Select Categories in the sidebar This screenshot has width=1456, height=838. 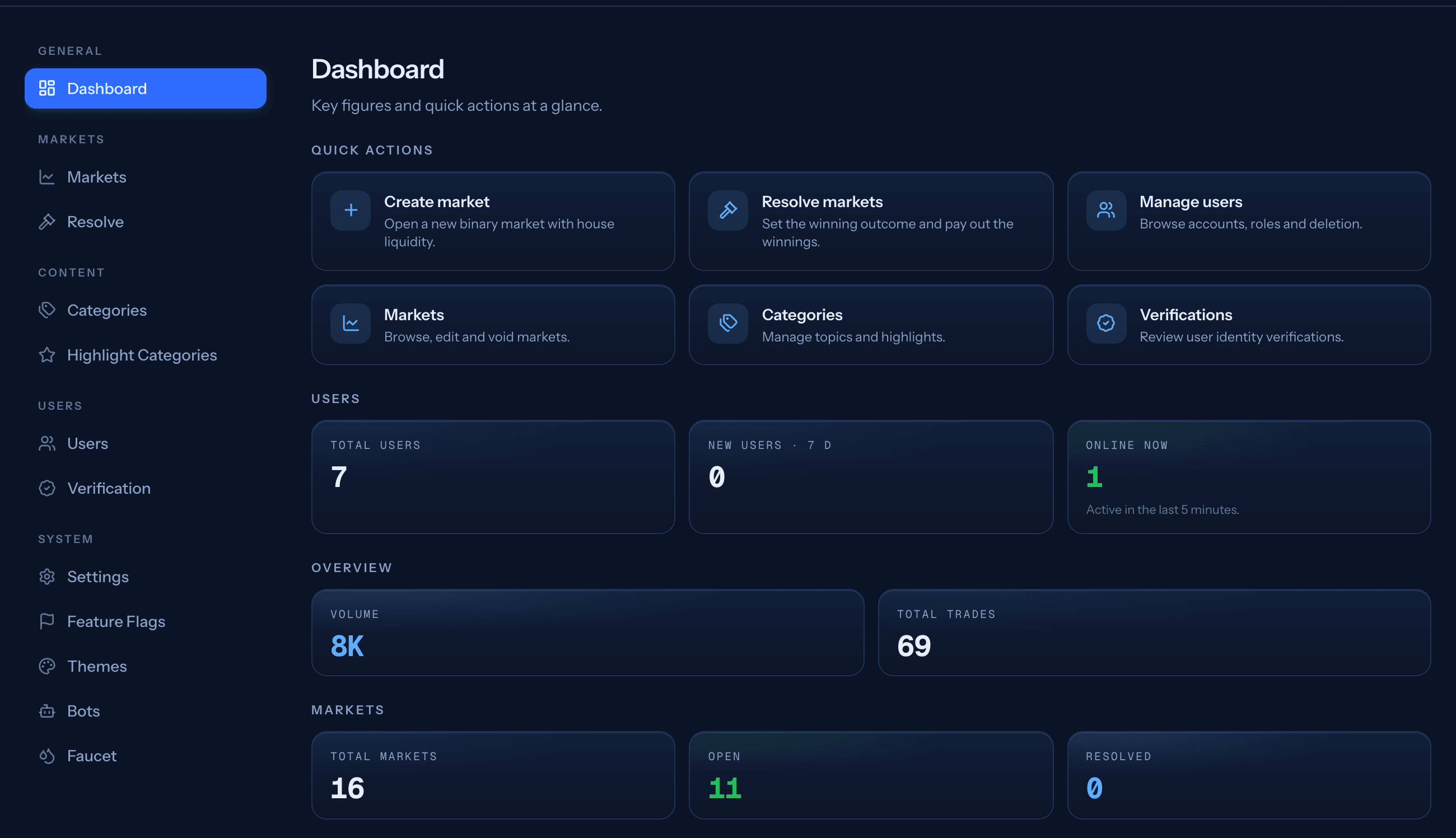145,310
